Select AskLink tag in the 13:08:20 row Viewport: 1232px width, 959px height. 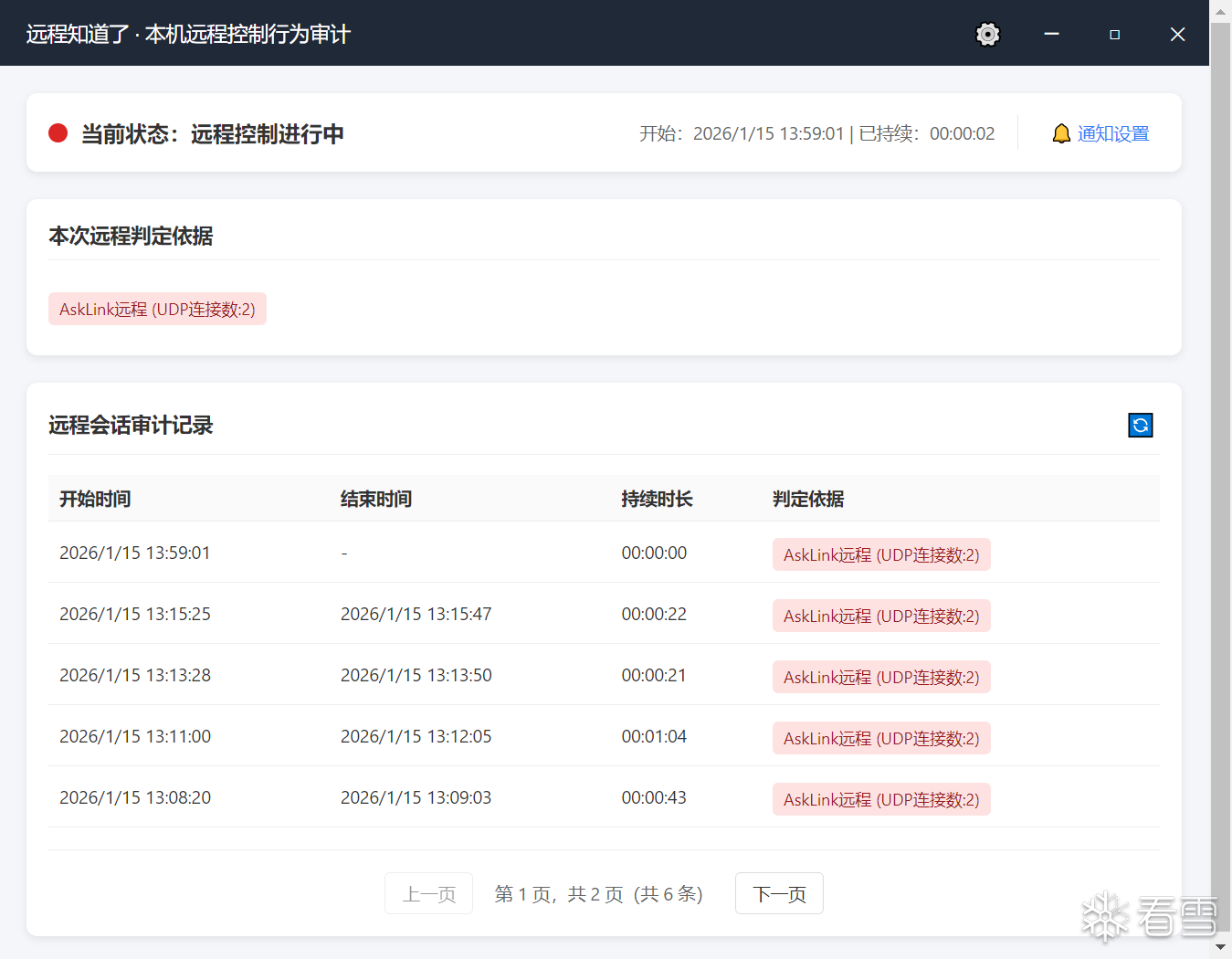click(881, 799)
